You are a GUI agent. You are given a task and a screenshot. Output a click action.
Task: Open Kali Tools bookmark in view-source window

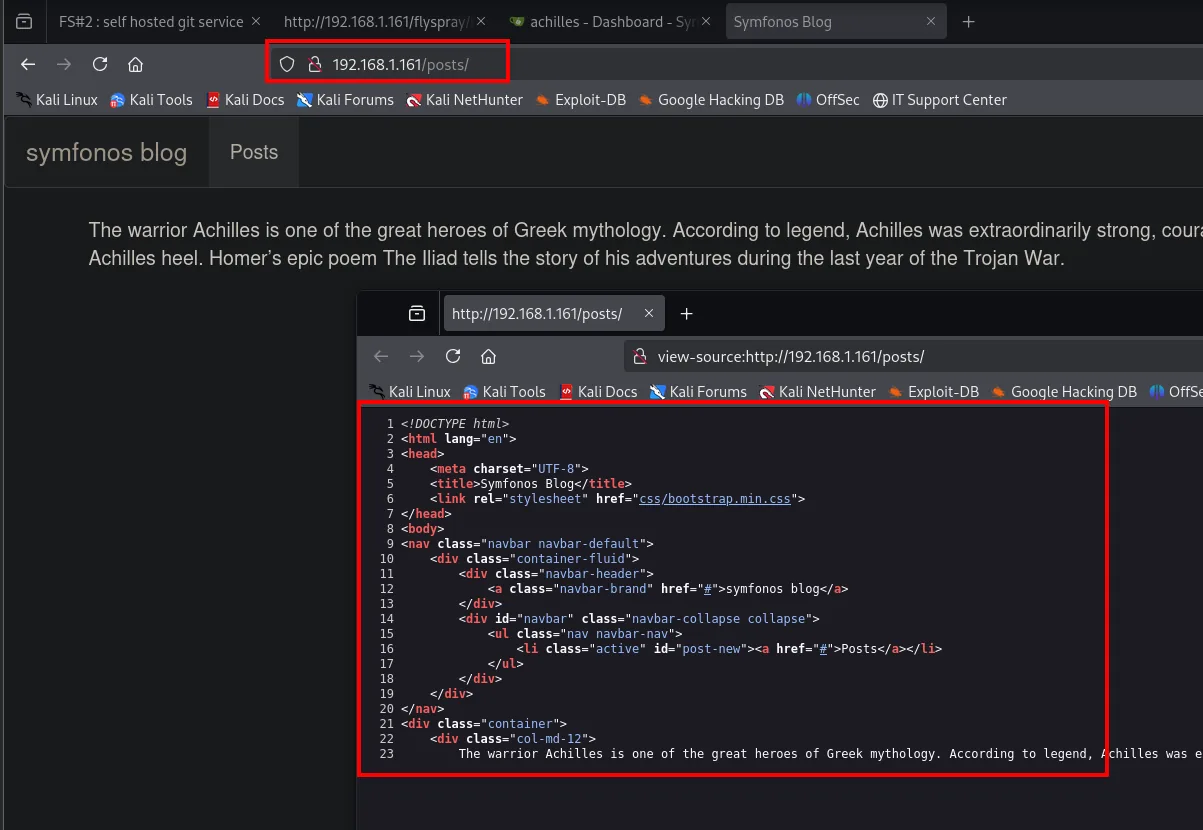point(504,392)
